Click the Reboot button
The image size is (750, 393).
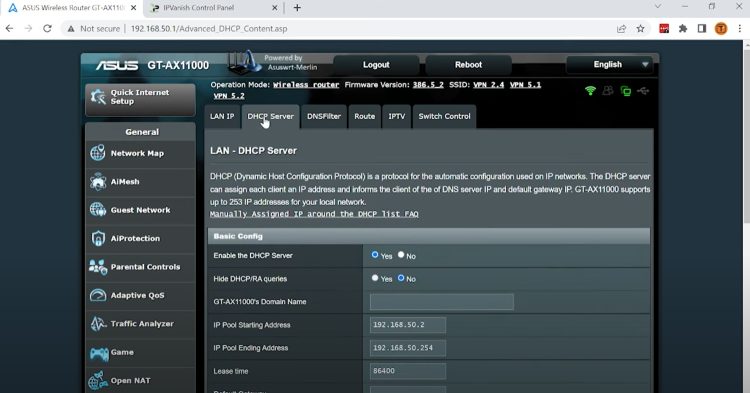pos(468,65)
